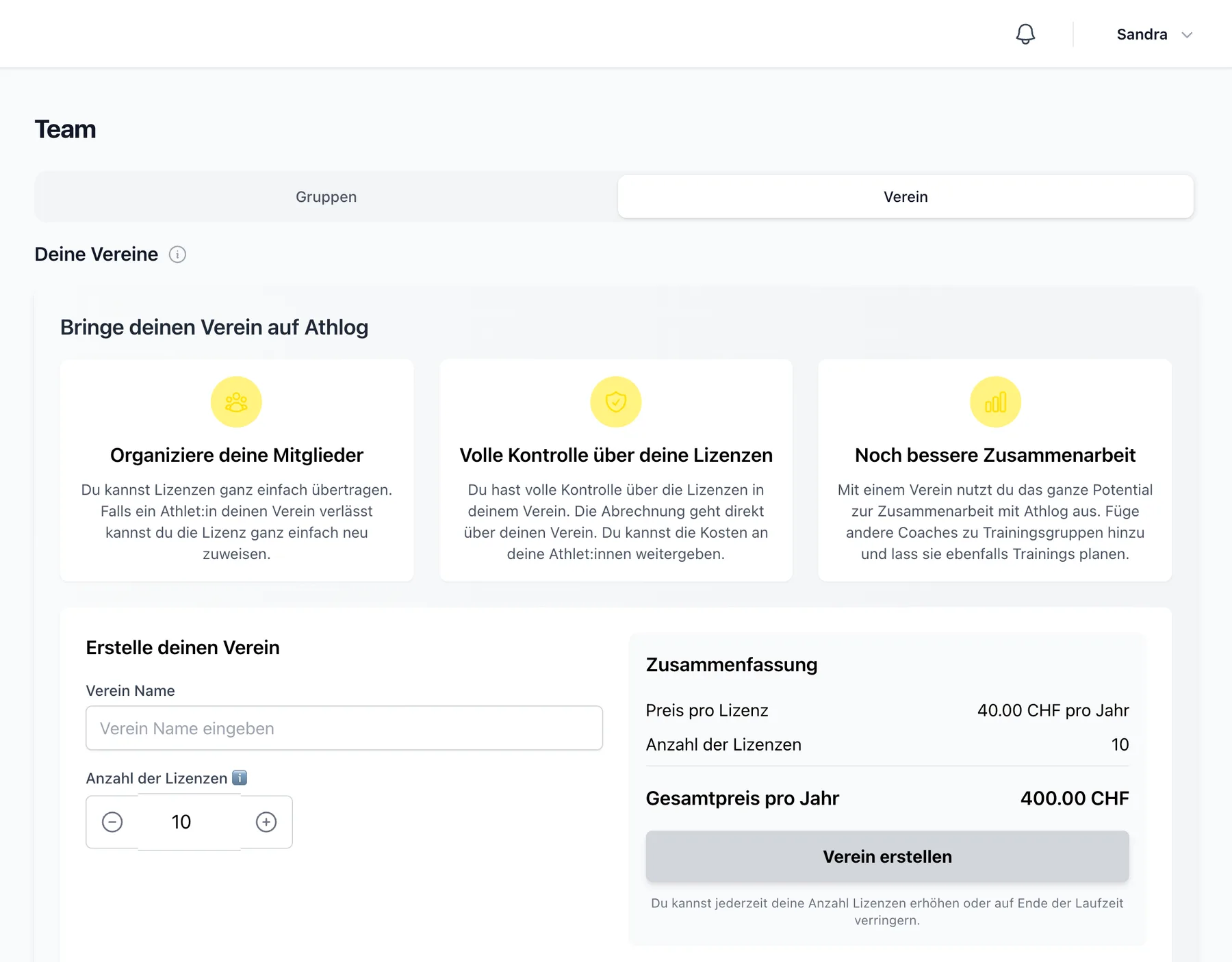Click the members group icon
Viewport: 1232px width, 962px height.
pyautogui.click(x=236, y=402)
